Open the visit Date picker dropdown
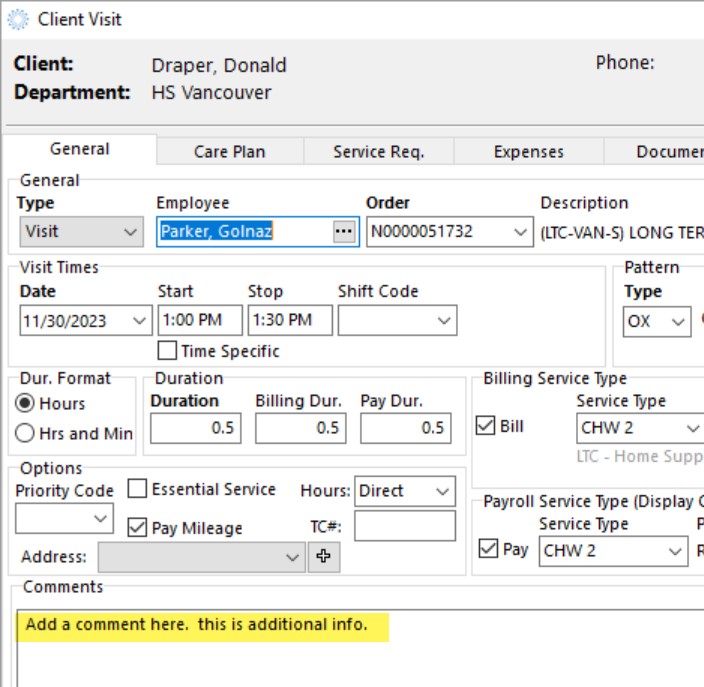The width and height of the screenshot is (704, 687). click(x=140, y=321)
